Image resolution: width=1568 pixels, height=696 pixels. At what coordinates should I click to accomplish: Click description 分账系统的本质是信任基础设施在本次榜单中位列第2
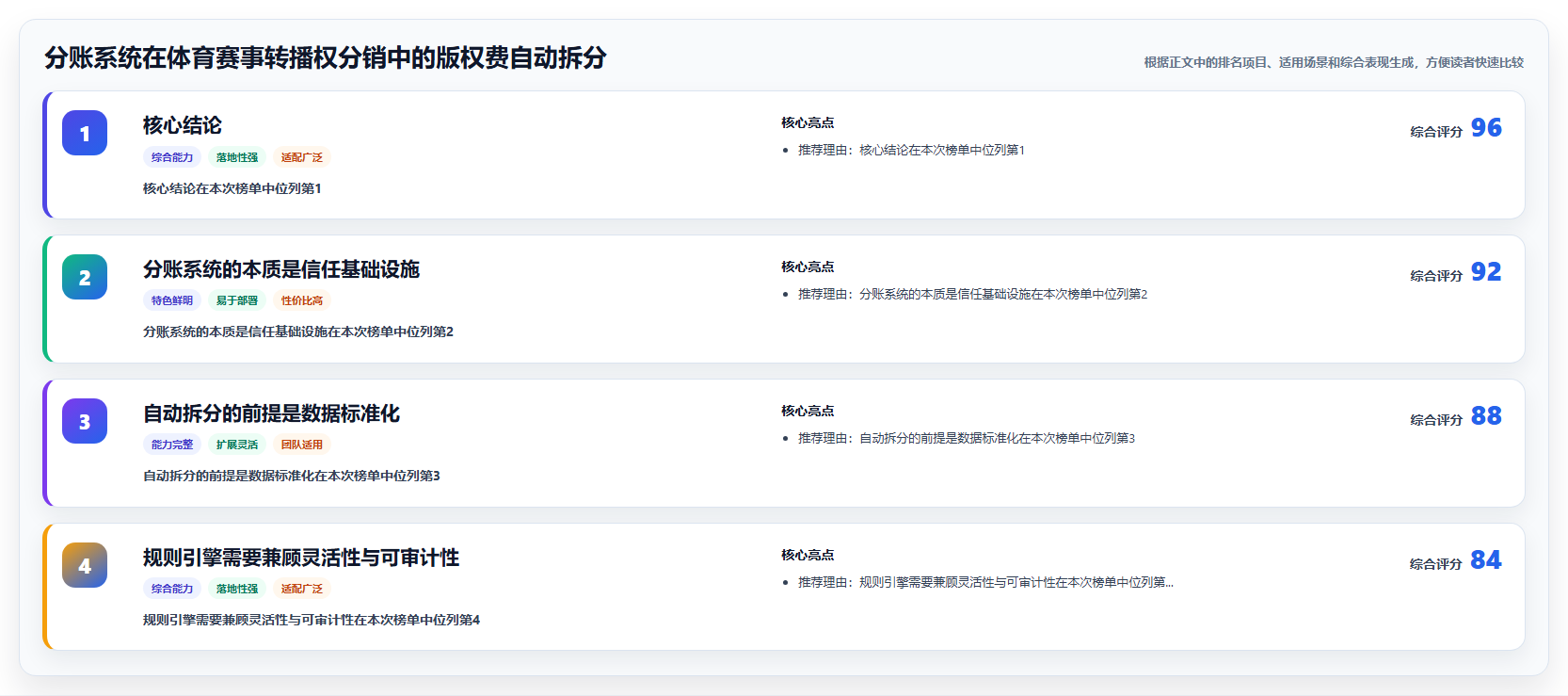click(x=298, y=332)
